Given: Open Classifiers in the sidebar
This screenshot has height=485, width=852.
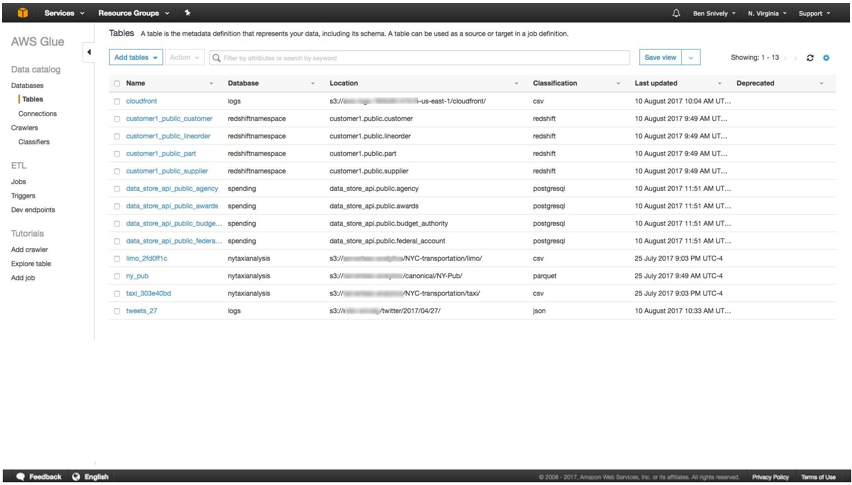Looking at the screenshot, I should (x=34, y=142).
